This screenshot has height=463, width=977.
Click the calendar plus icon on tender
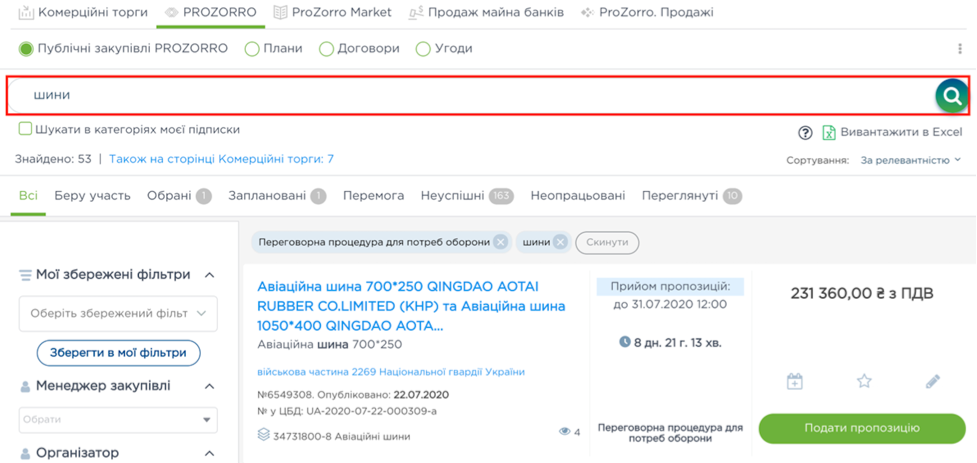[795, 381]
